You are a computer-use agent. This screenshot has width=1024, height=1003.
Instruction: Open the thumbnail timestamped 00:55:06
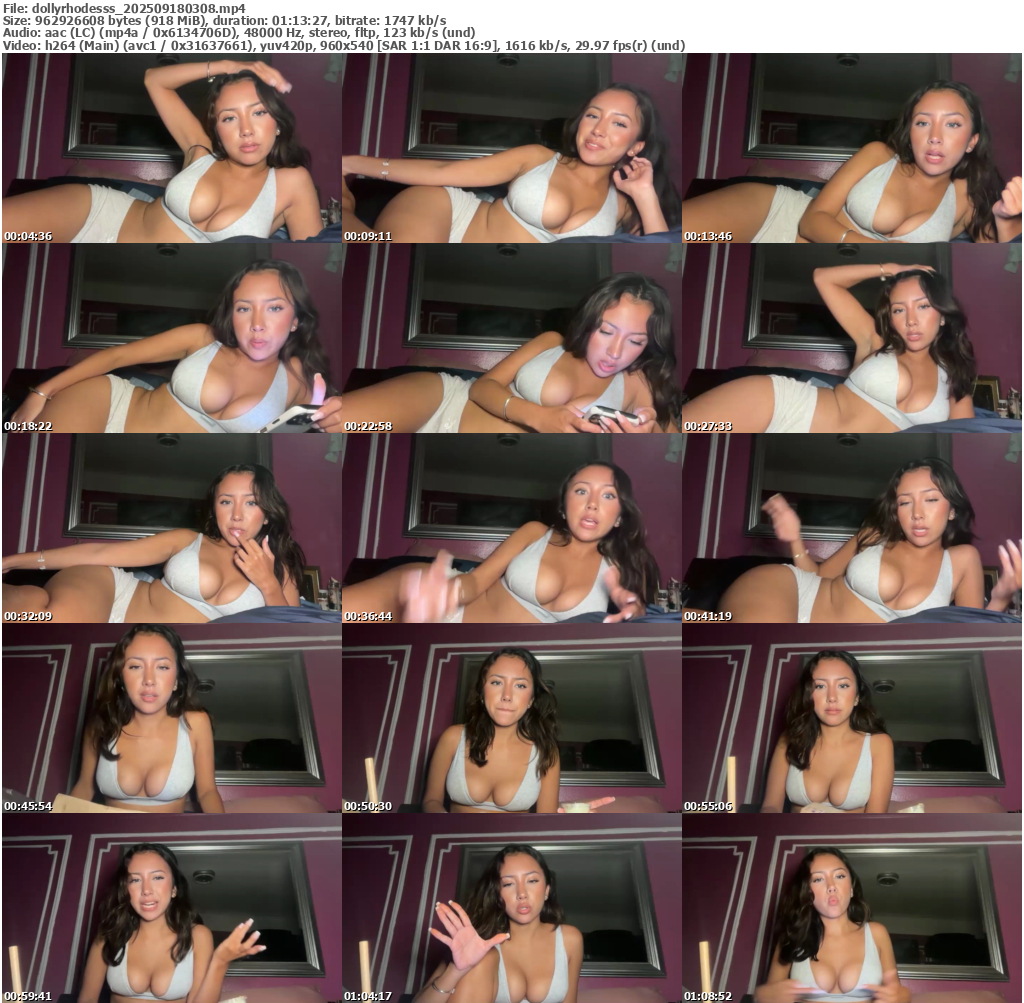(x=851, y=718)
